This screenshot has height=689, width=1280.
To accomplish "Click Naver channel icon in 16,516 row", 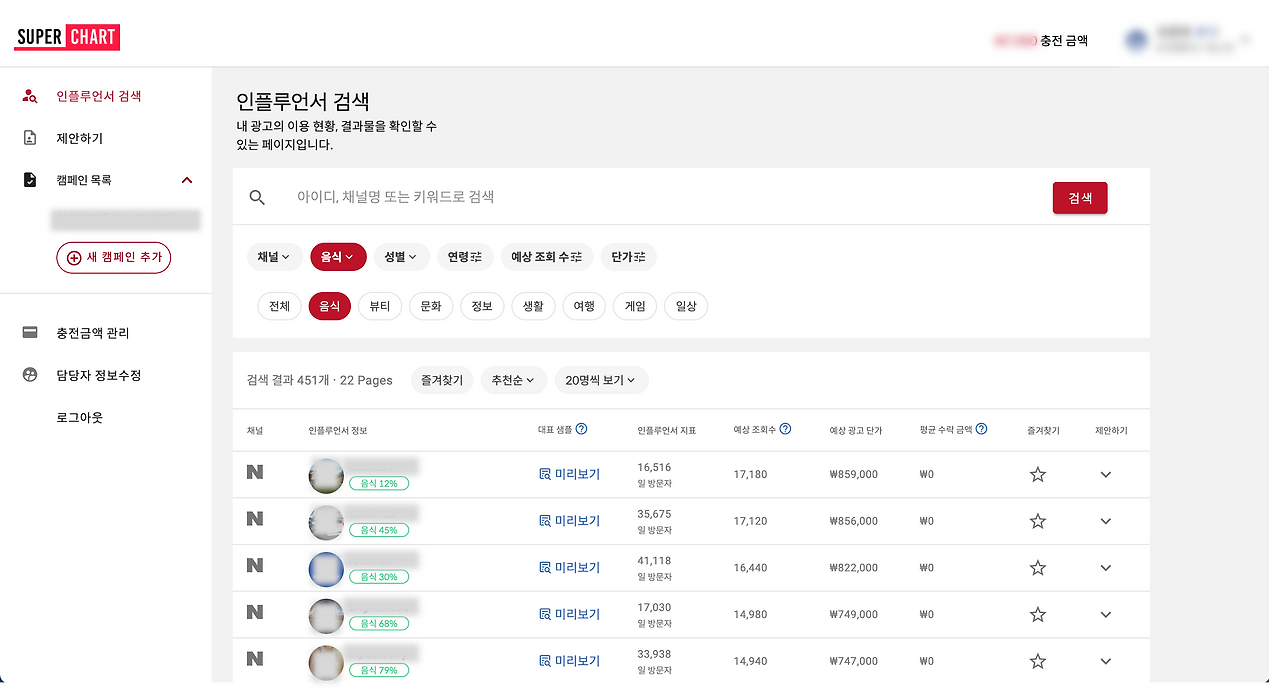I will coord(255,472).
